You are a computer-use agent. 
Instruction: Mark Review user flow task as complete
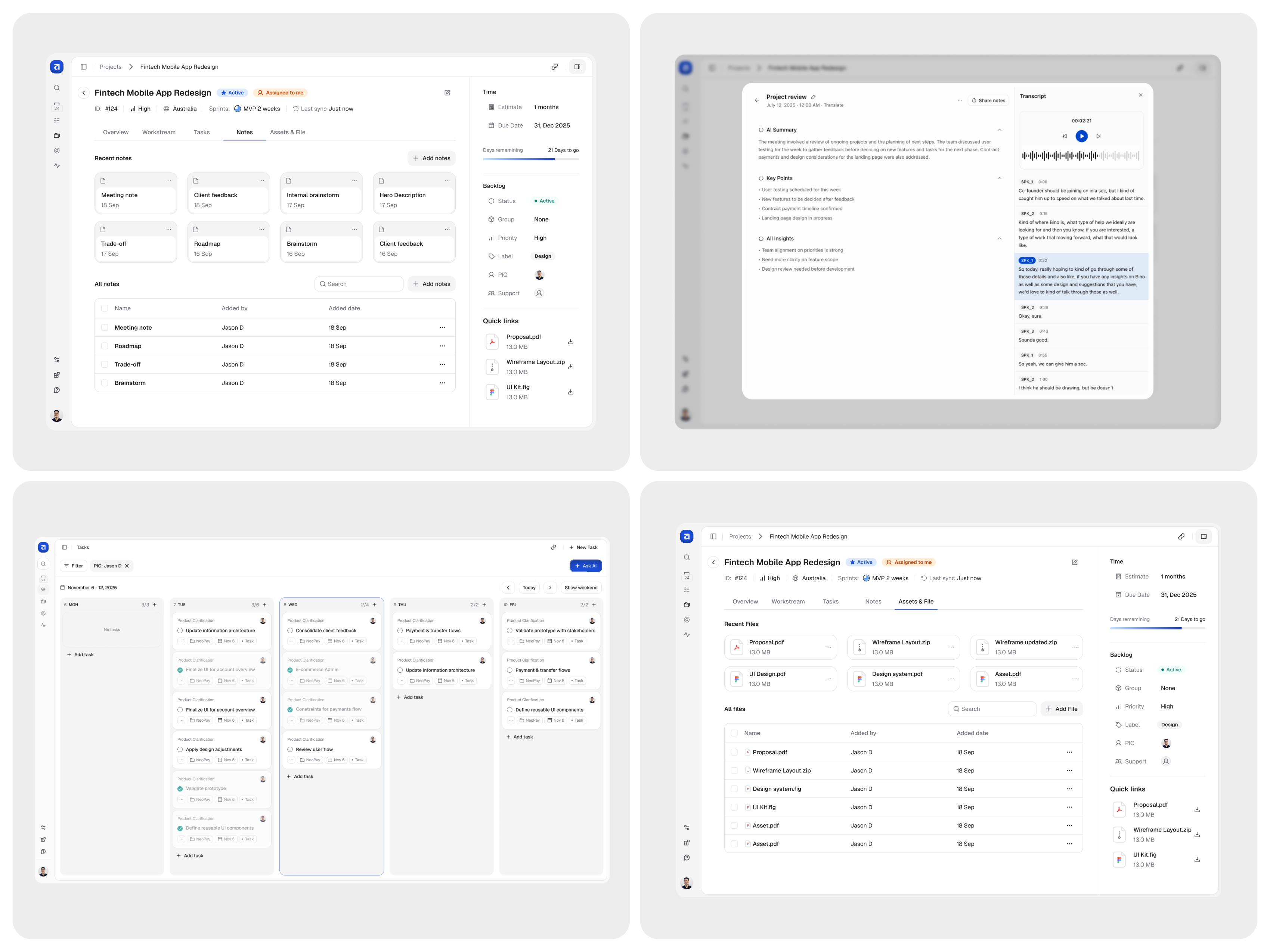click(290, 749)
